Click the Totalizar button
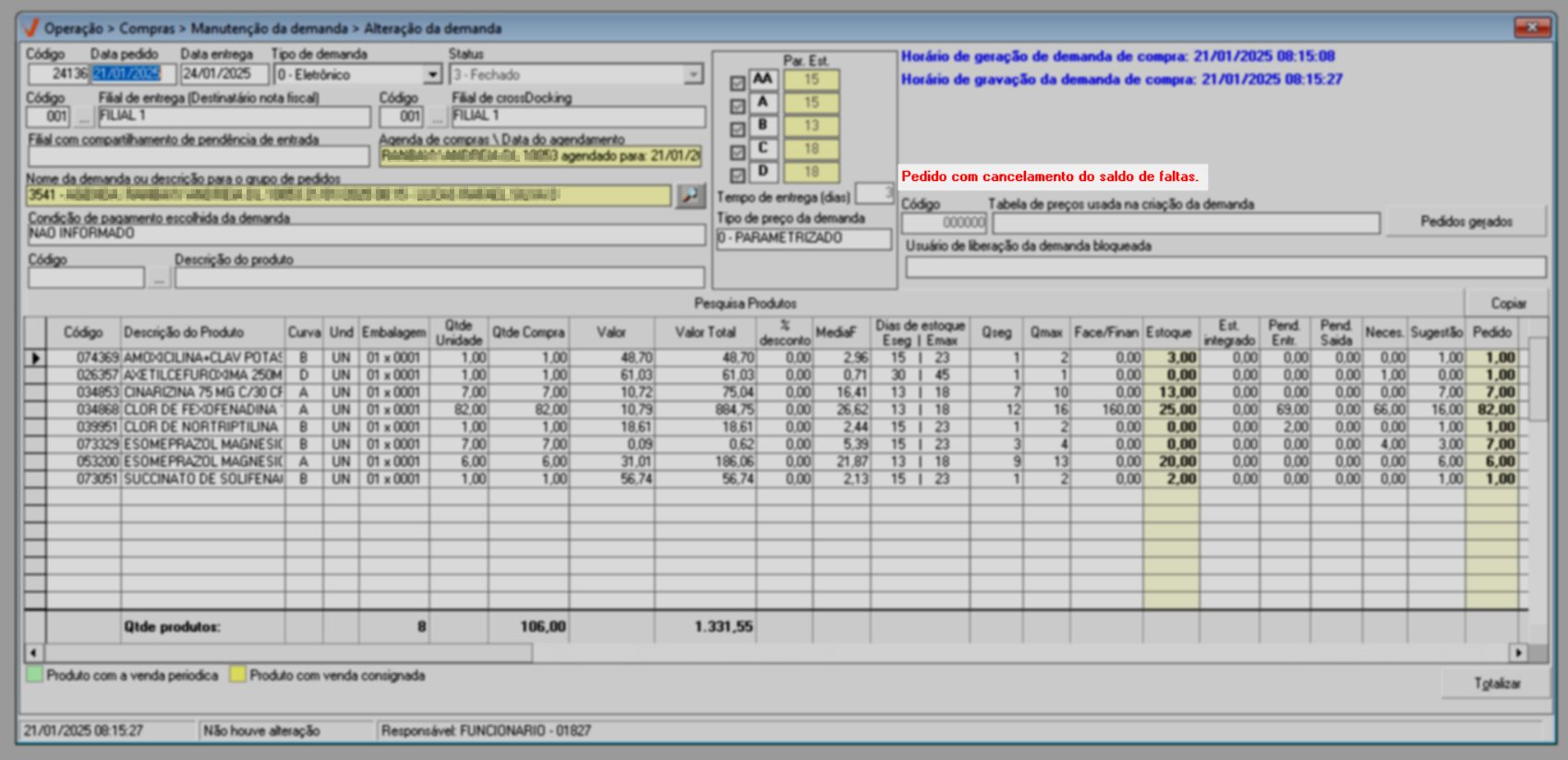The height and width of the screenshot is (760, 1568). coord(1496,683)
